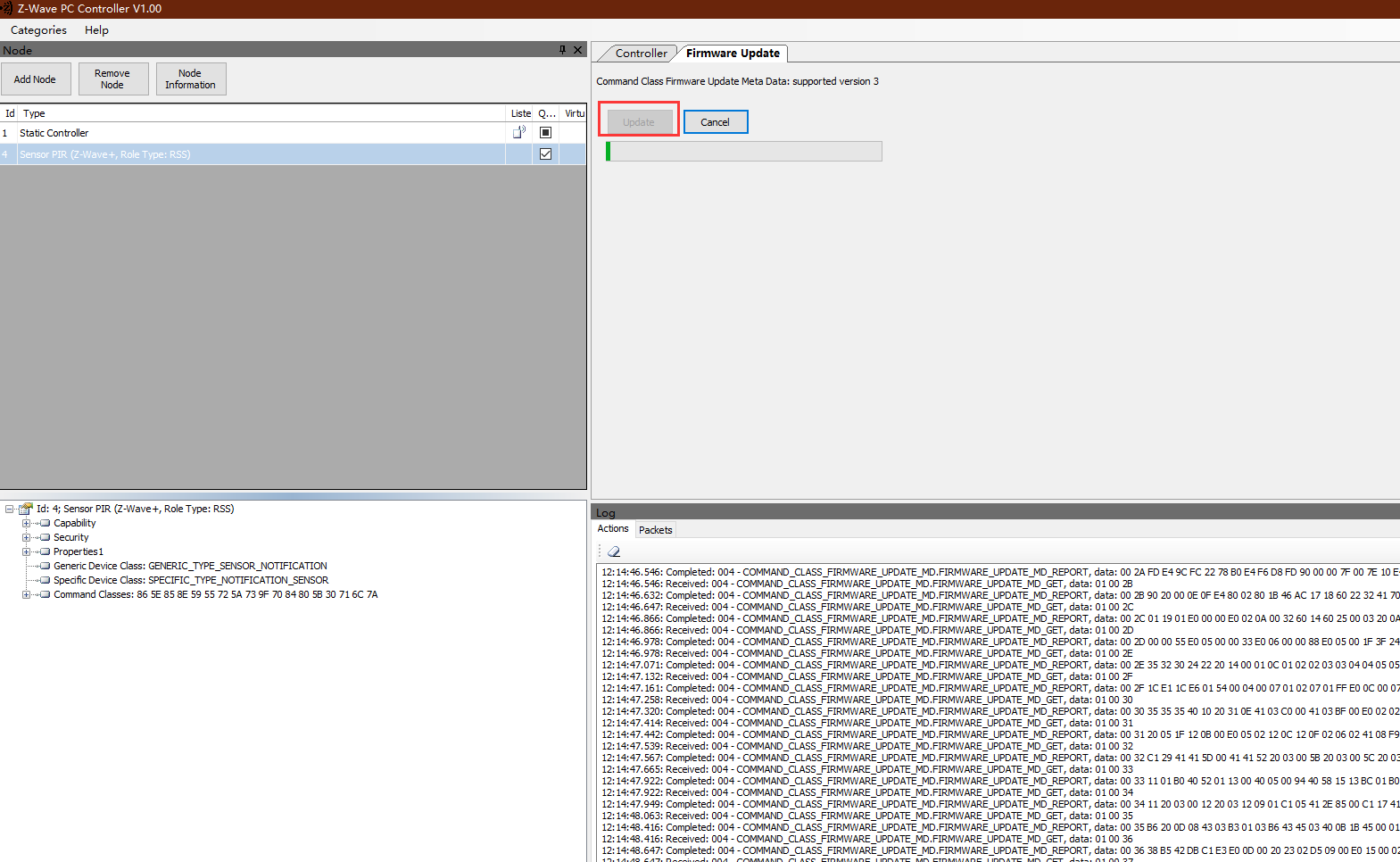This screenshot has width=1400, height=862.
Task: Switch to the Actions log tab
Action: [x=613, y=528]
